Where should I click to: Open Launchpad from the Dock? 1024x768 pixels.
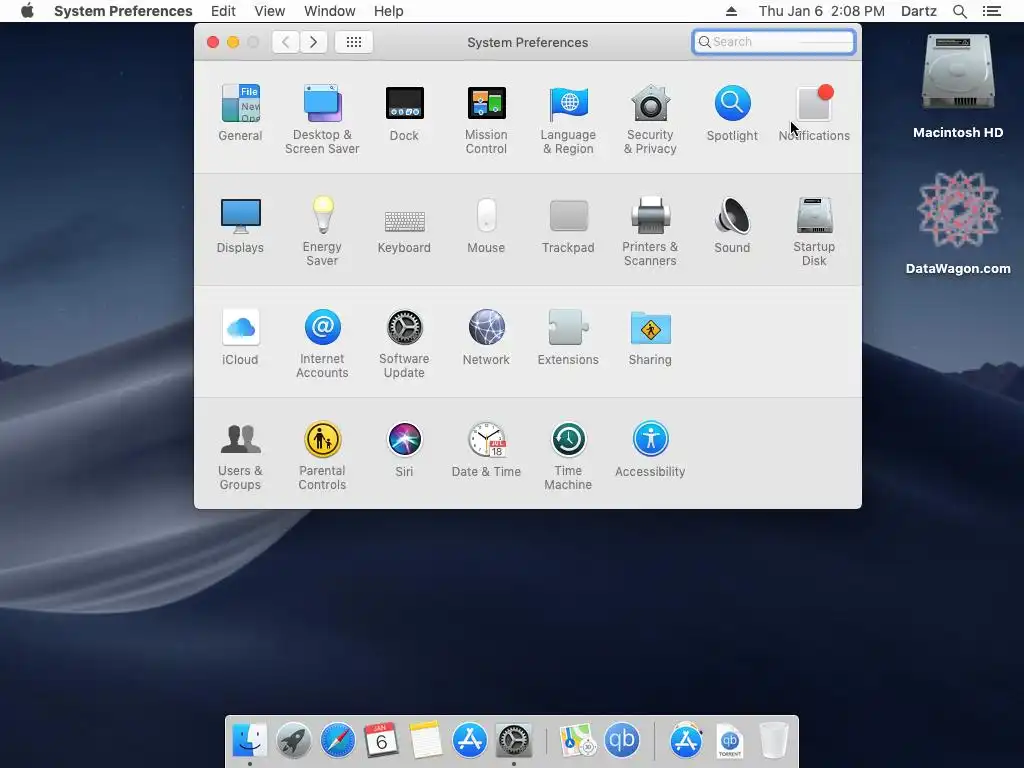click(293, 741)
